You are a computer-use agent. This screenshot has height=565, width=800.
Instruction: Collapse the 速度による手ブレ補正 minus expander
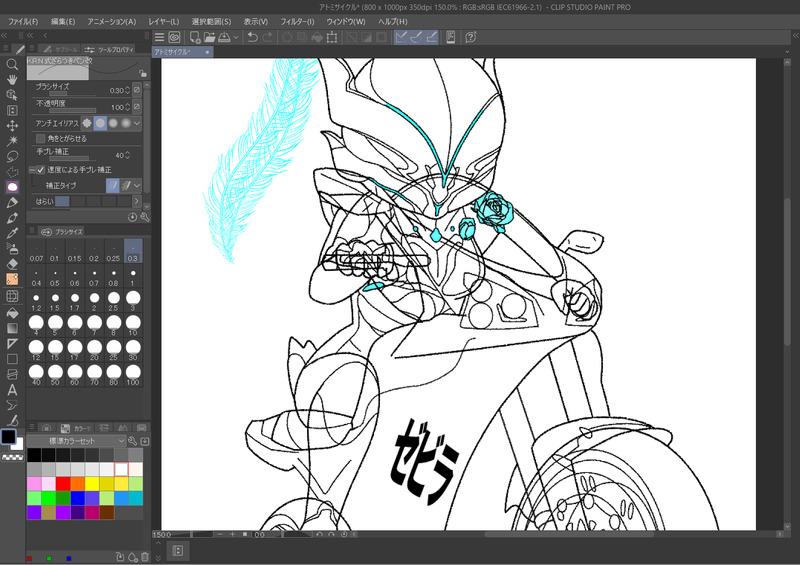(32, 169)
